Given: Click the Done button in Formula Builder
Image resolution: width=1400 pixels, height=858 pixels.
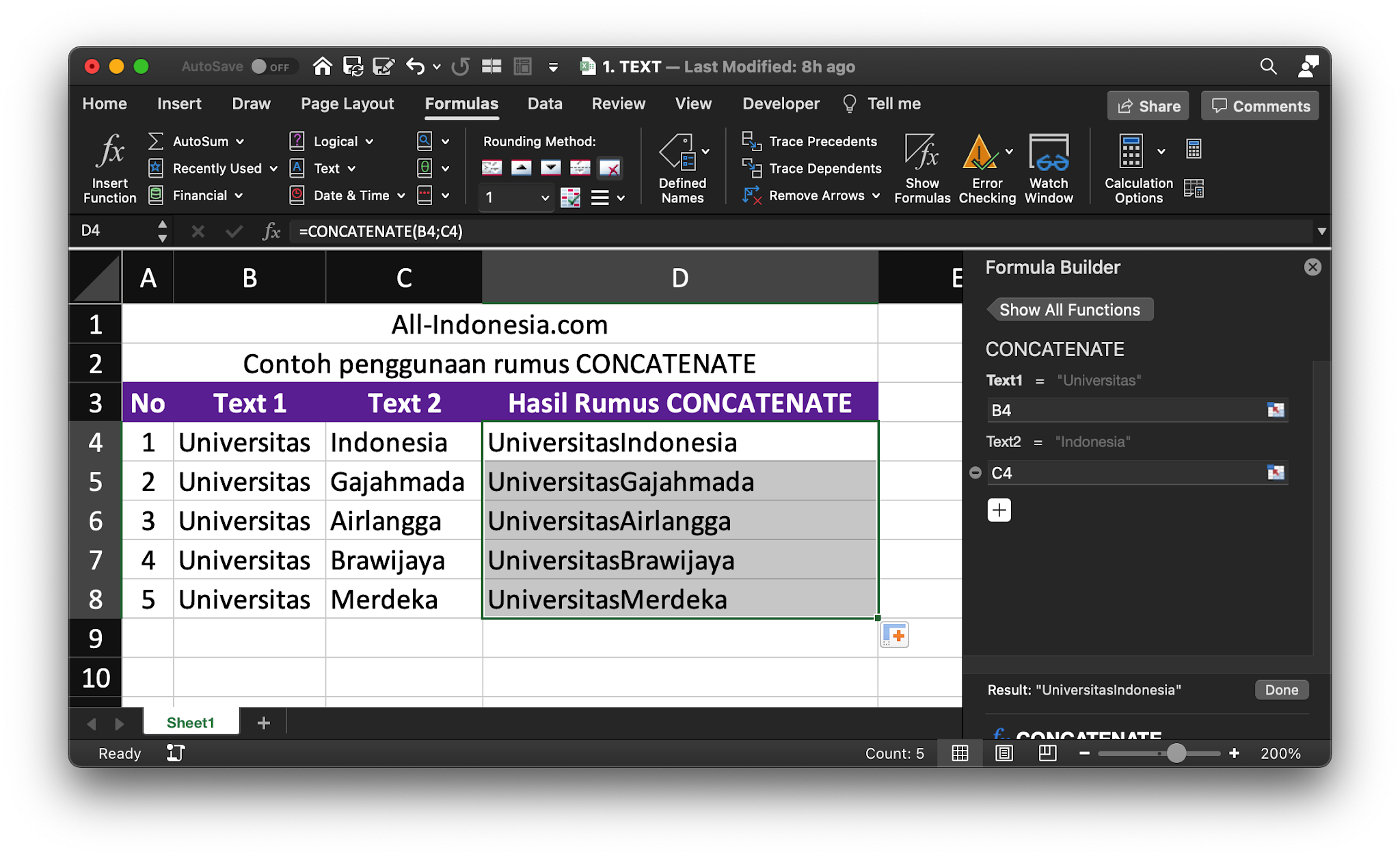Looking at the screenshot, I should click(1281, 690).
